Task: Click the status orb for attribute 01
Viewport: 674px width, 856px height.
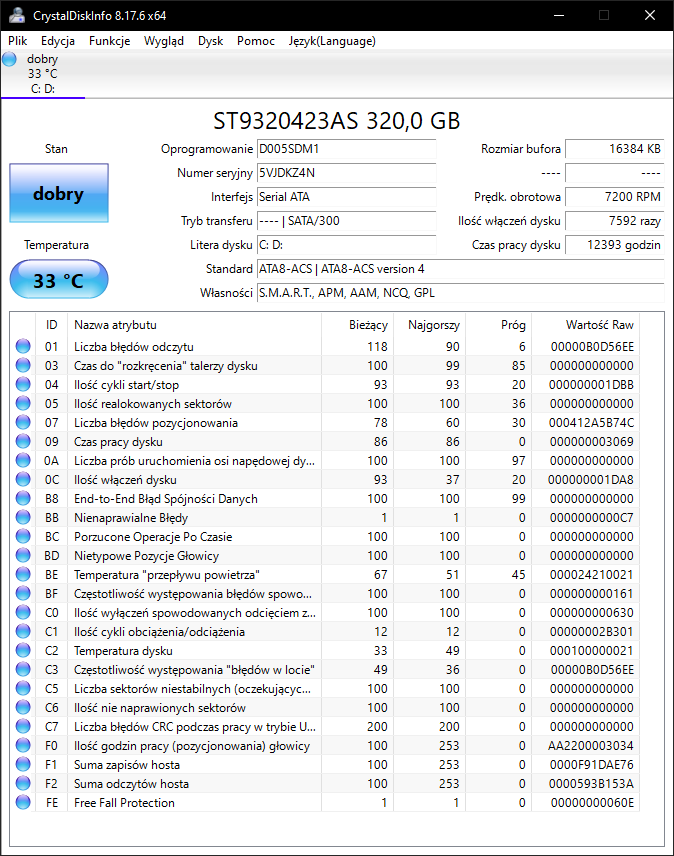Action: pos(23,346)
